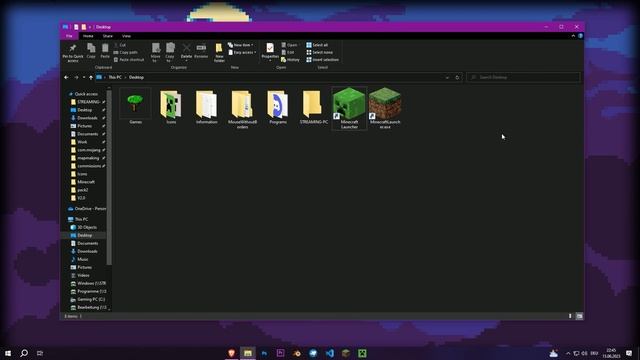The height and width of the screenshot is (360, 640).
Task: Click the Search Desktop input field
Action: pos(523,77)
